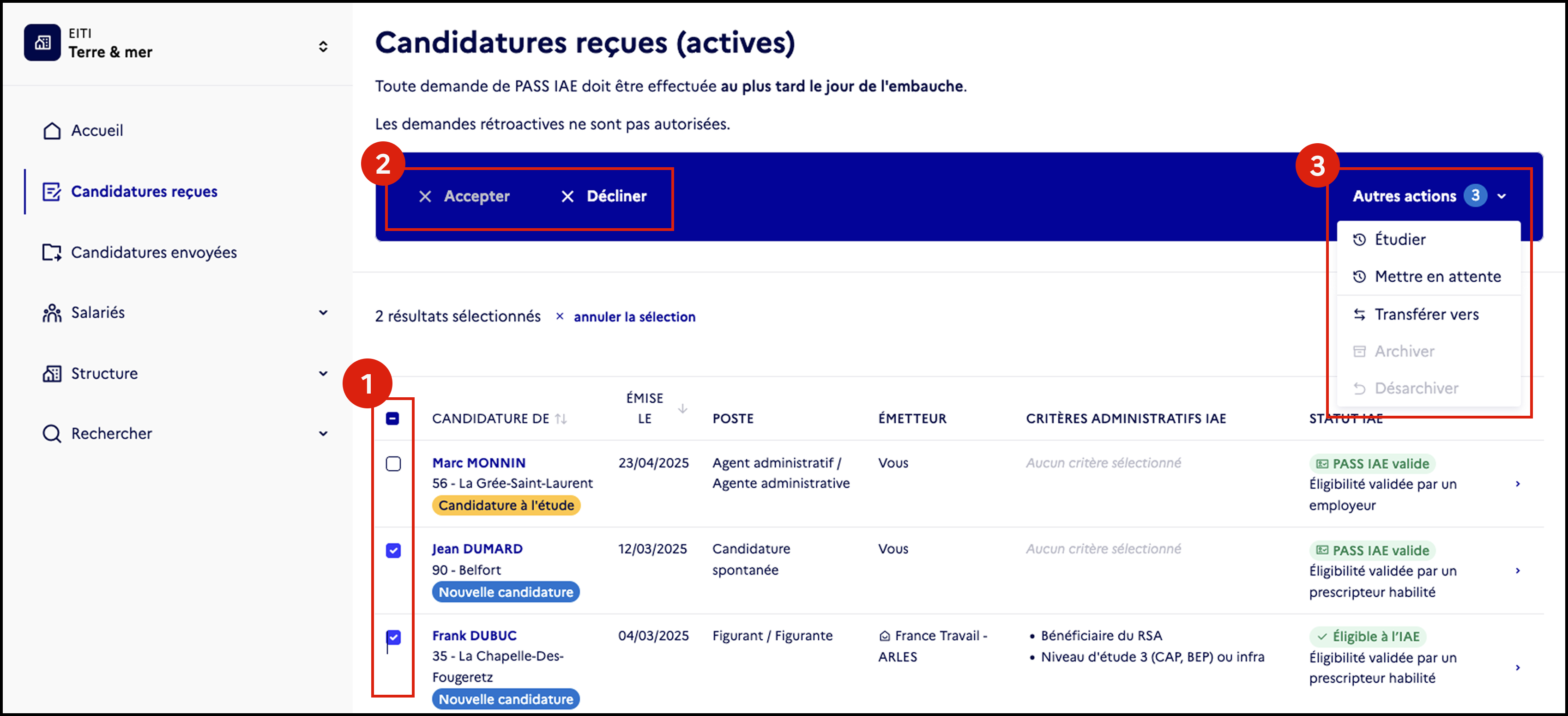Choose Archiver in the dropdown
Screen dimensions: 1568x716
point(1428,352)
